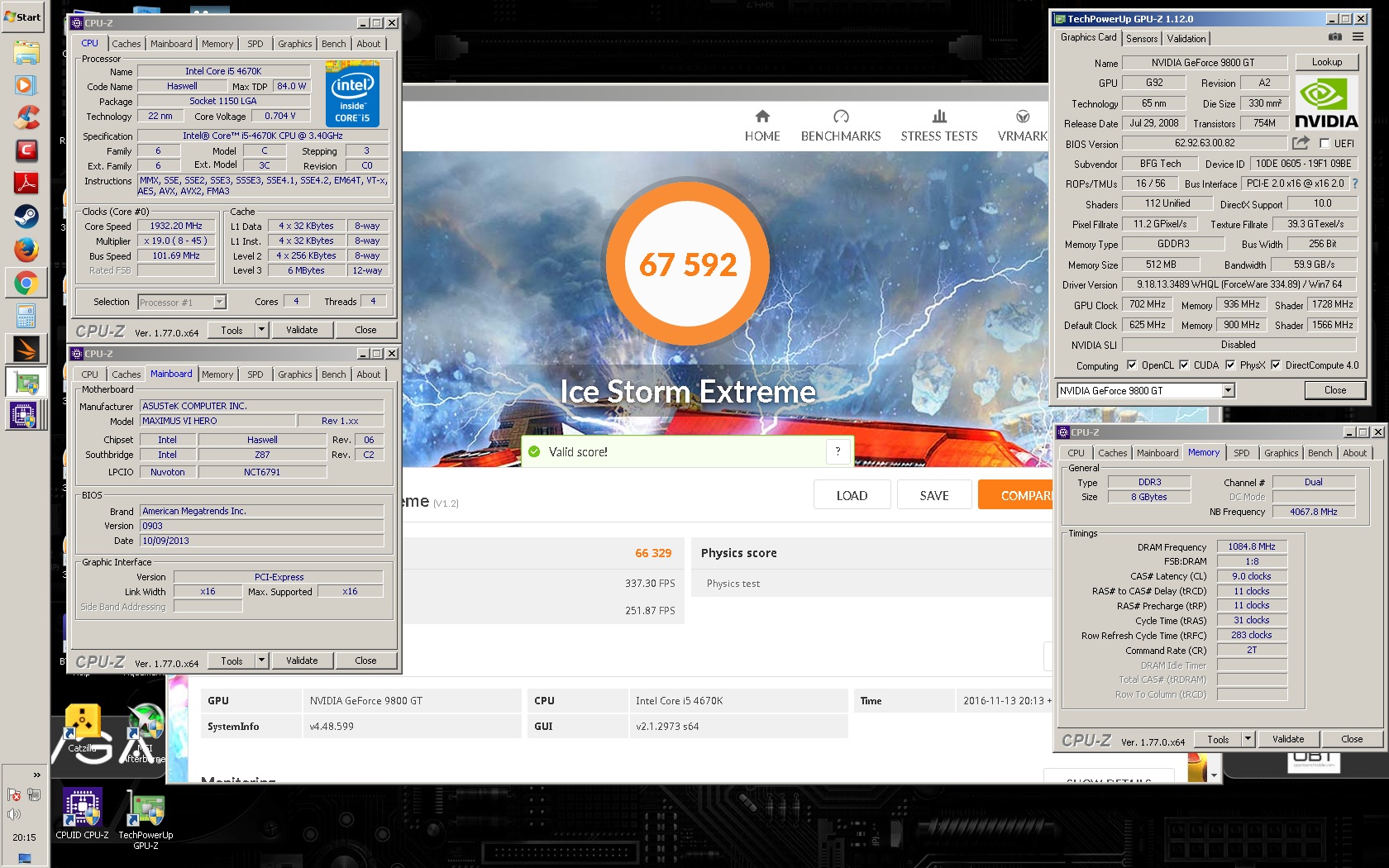Viewport: 1389px width, 868px height.
Task: Launch Firefox from the taskbar
Action: (26, 250)
